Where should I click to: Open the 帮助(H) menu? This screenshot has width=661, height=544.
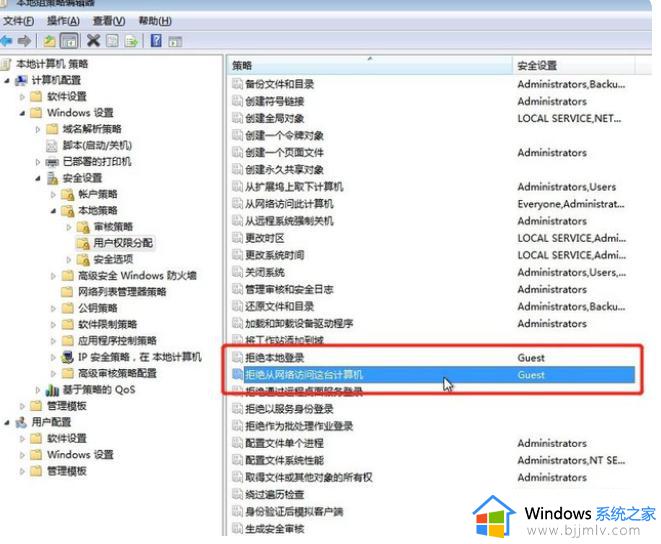[155, 21]
